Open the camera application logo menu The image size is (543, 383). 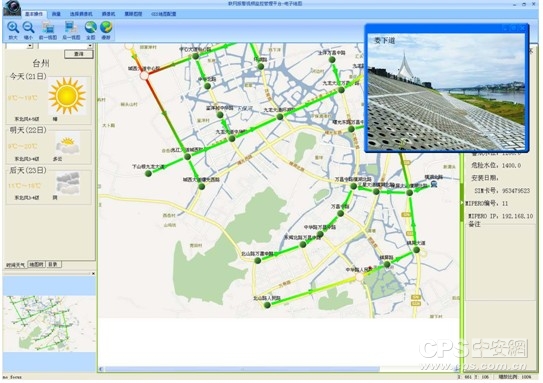point(12,8)
